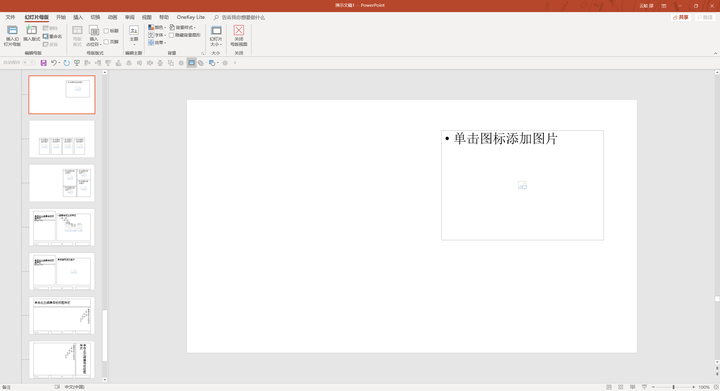
Task: Click the spell-check icon in status bar
Action: tap(57, 387)
